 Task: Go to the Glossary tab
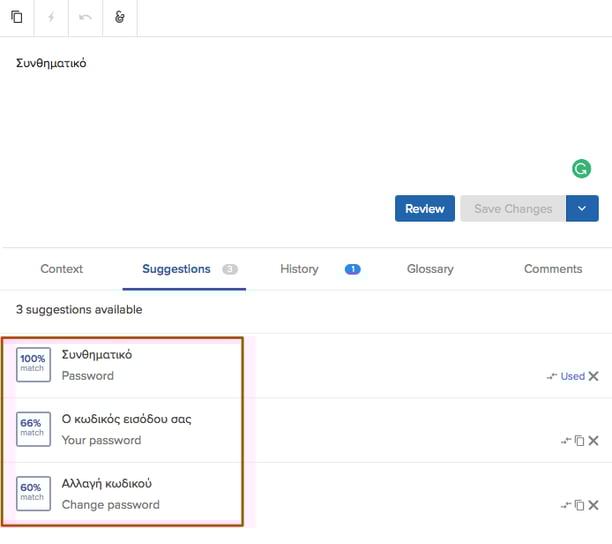pos(430,269)
